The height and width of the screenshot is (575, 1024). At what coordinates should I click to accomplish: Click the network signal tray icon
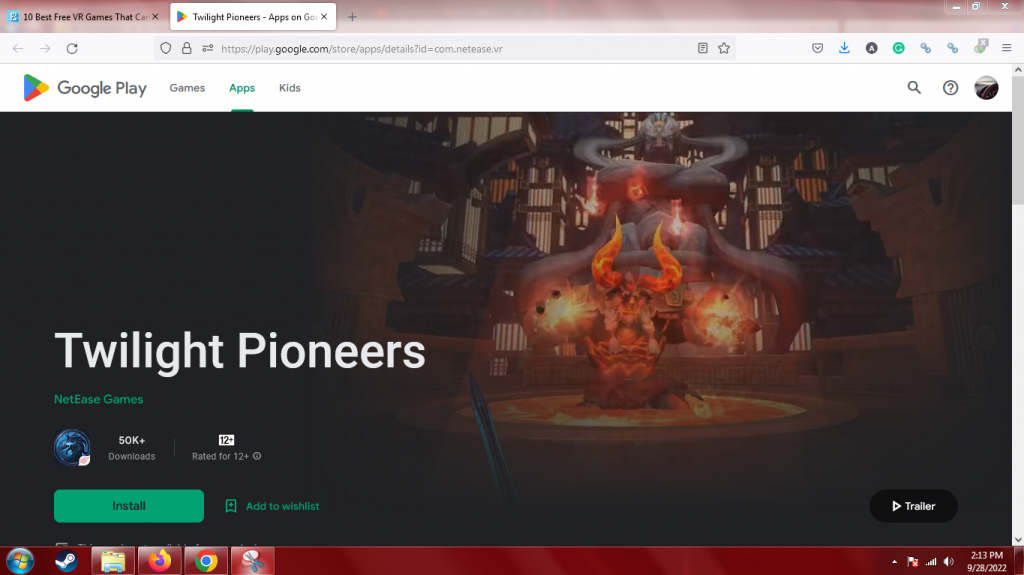click(931, 562)
